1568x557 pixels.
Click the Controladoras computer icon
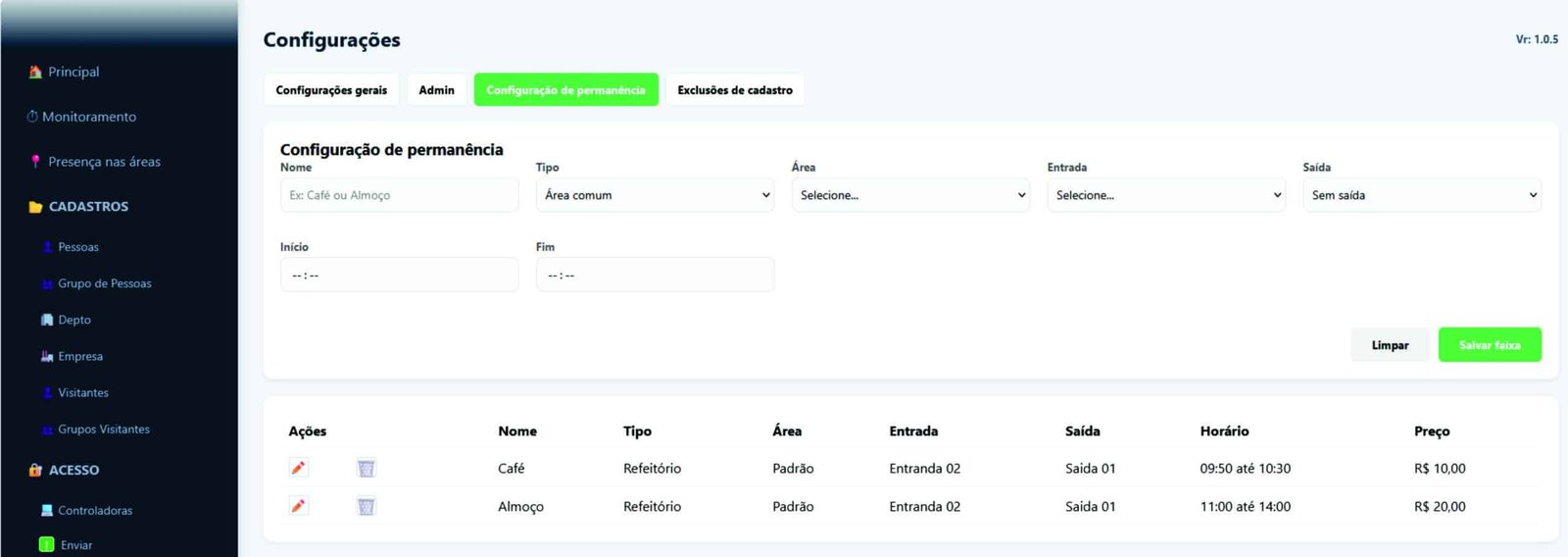47,510
